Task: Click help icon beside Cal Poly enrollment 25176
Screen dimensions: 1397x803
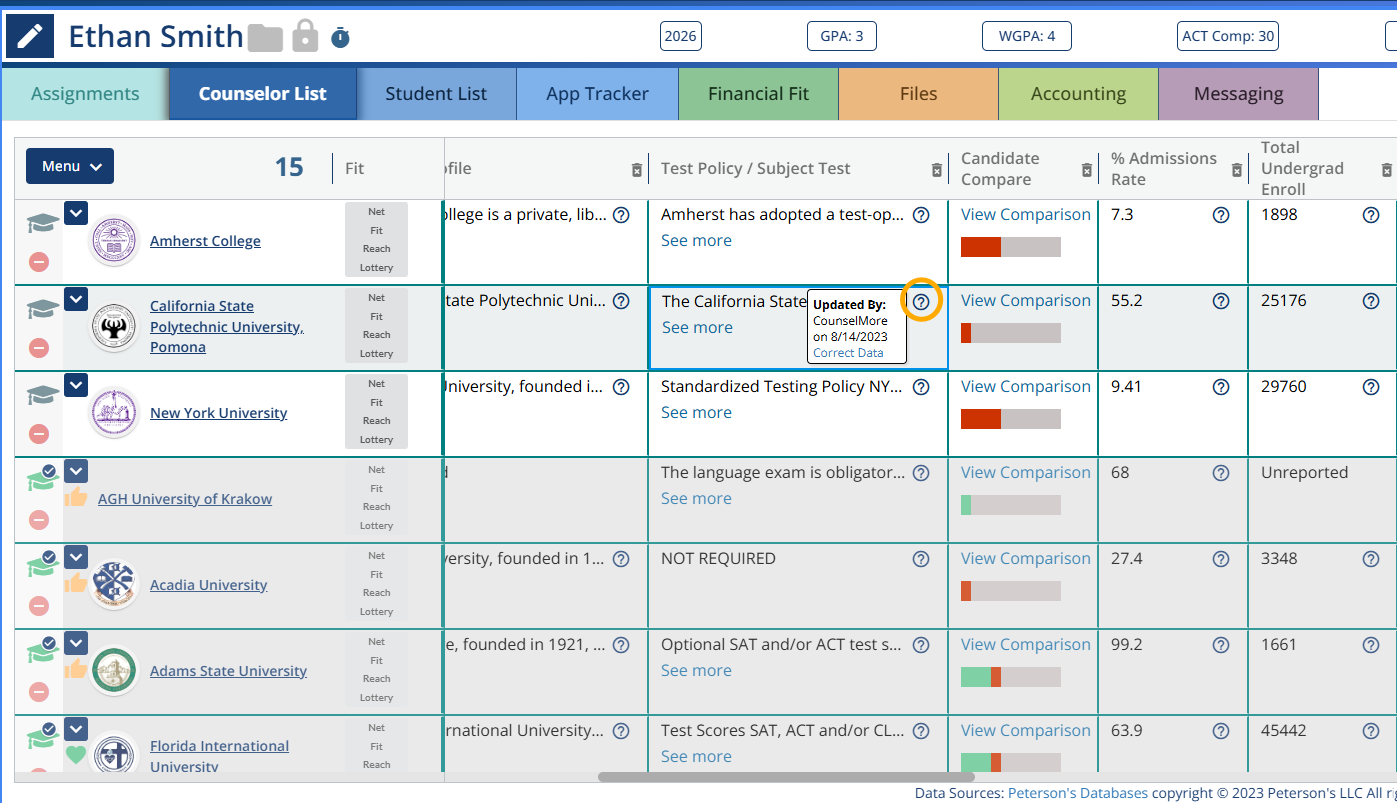Action: click(x=1371, y=301)
